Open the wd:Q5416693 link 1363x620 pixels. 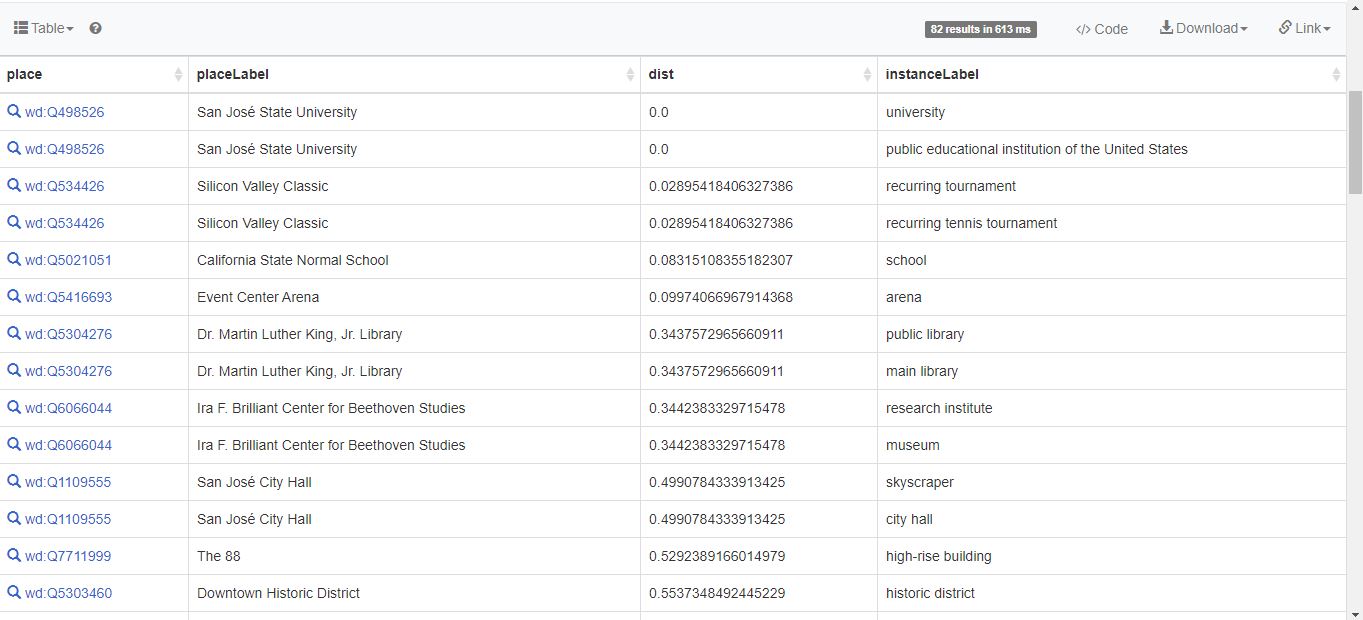click(x=69, y=297)
